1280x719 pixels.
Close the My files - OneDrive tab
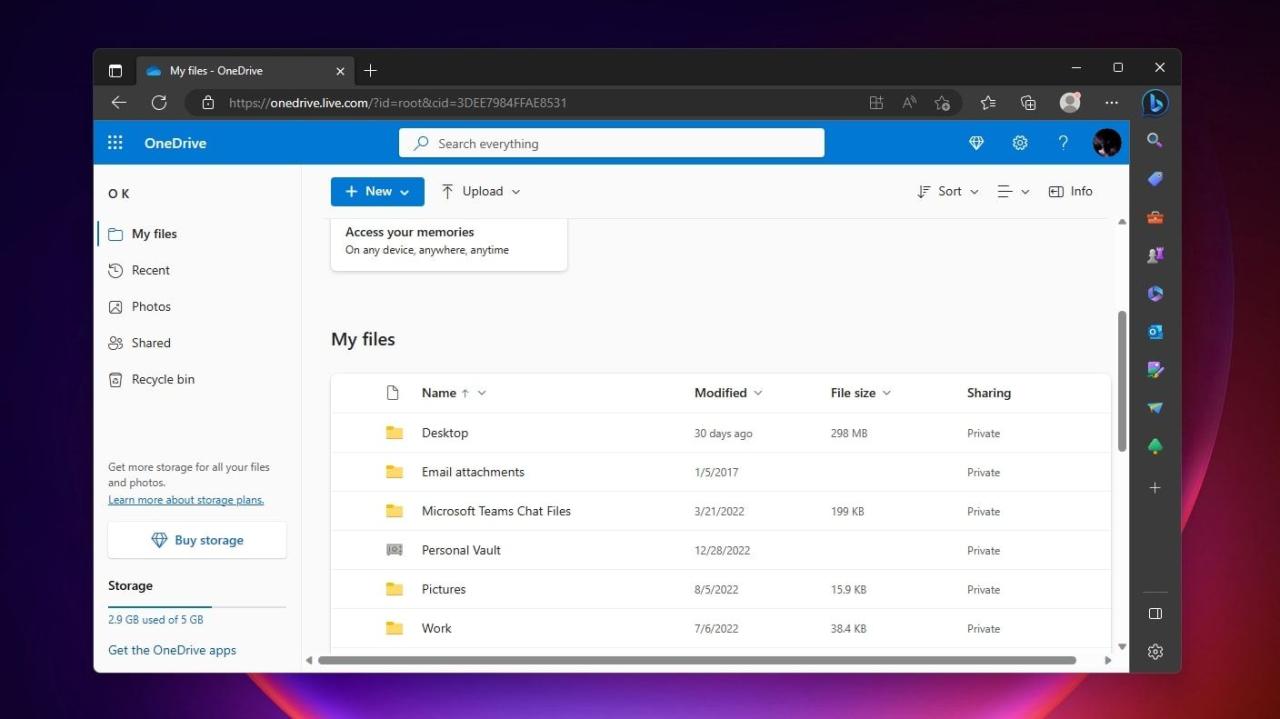coord(340,71)
